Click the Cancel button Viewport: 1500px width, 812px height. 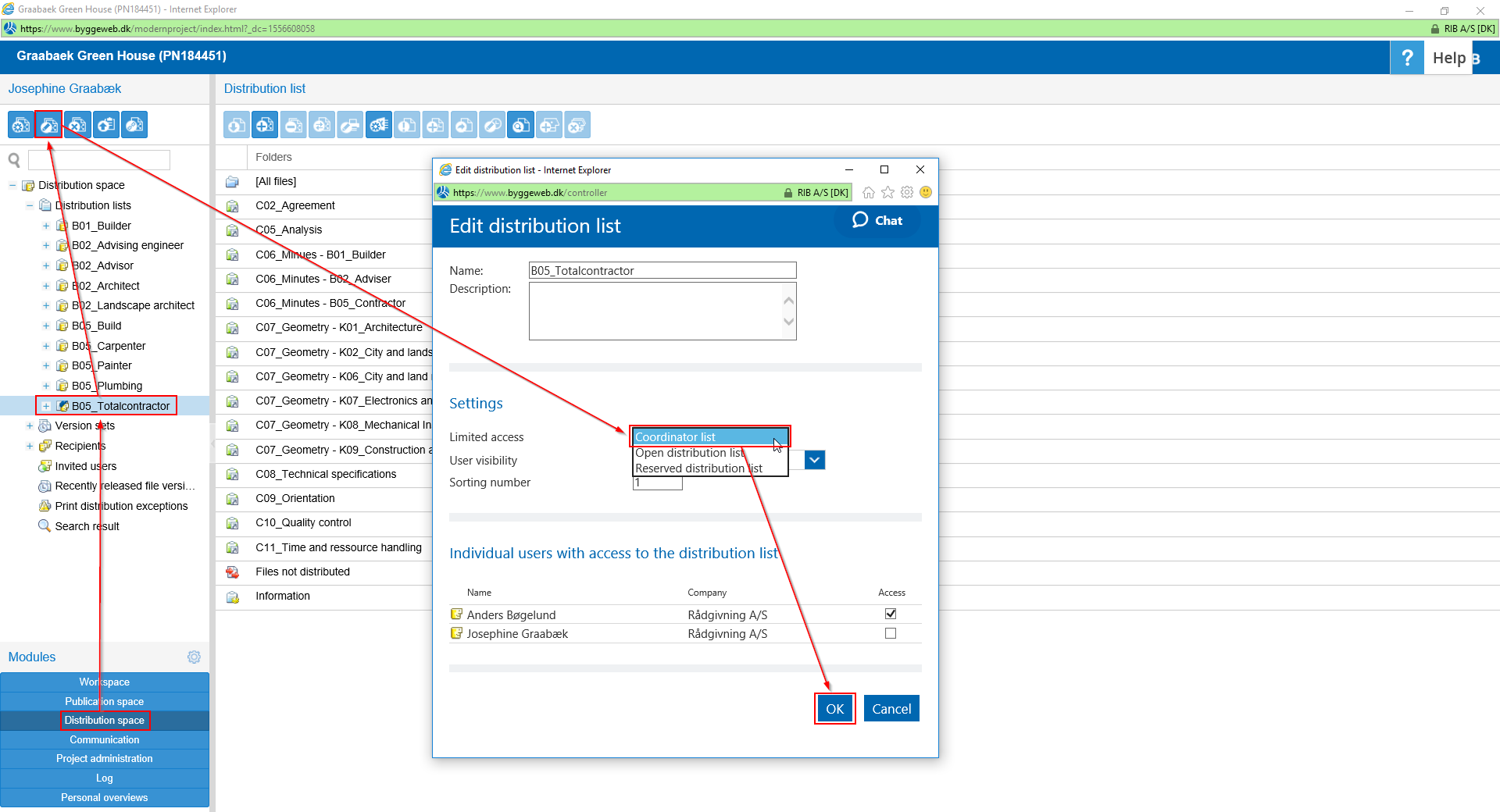pos(891,709)
